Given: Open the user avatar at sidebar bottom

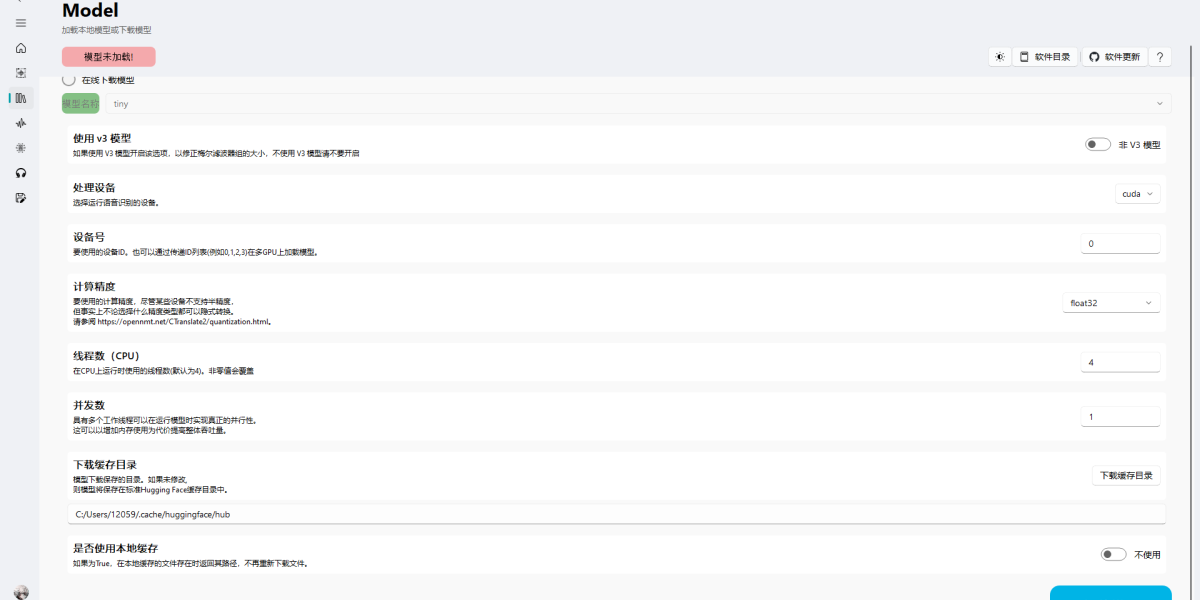Looking at the screenshot, I should point(21,592).
